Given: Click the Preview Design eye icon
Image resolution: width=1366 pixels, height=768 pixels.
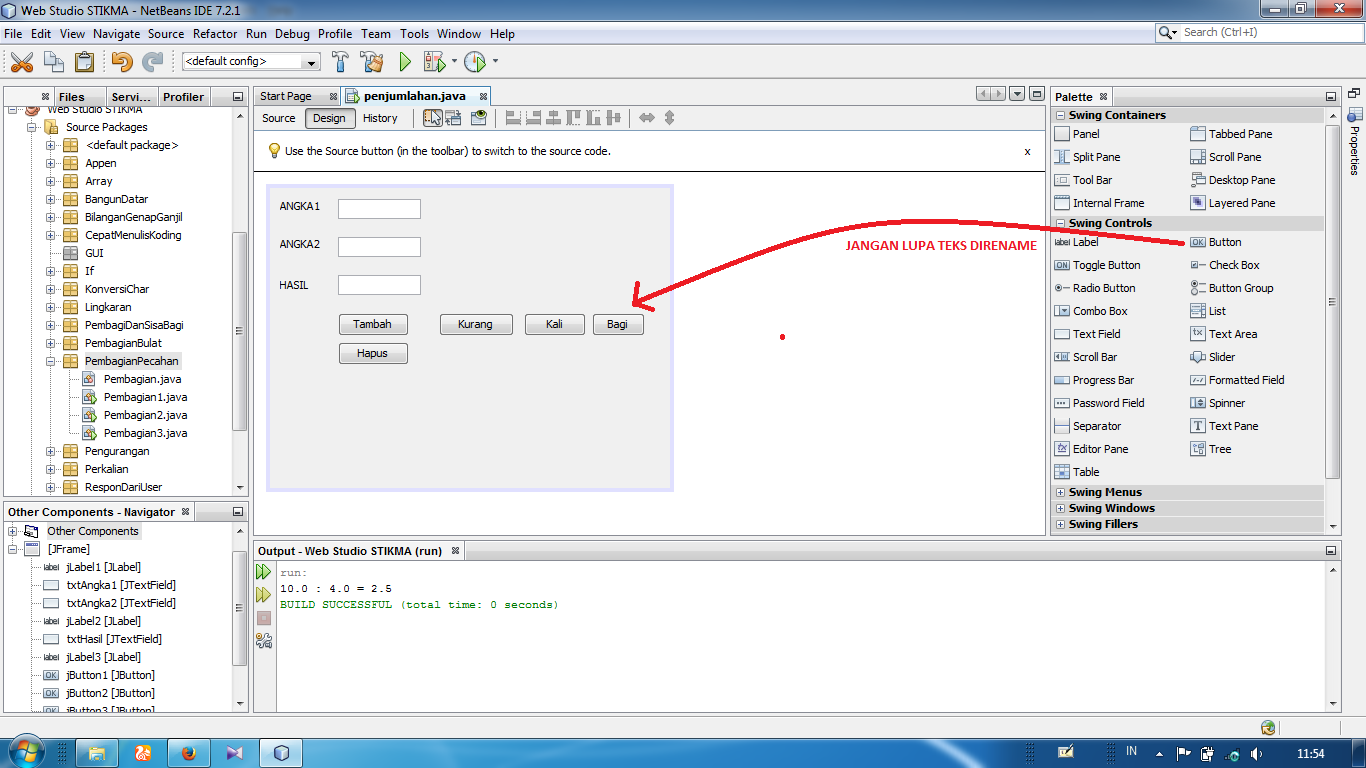Looking at the screenshot, I should click(x=479, y=118).
